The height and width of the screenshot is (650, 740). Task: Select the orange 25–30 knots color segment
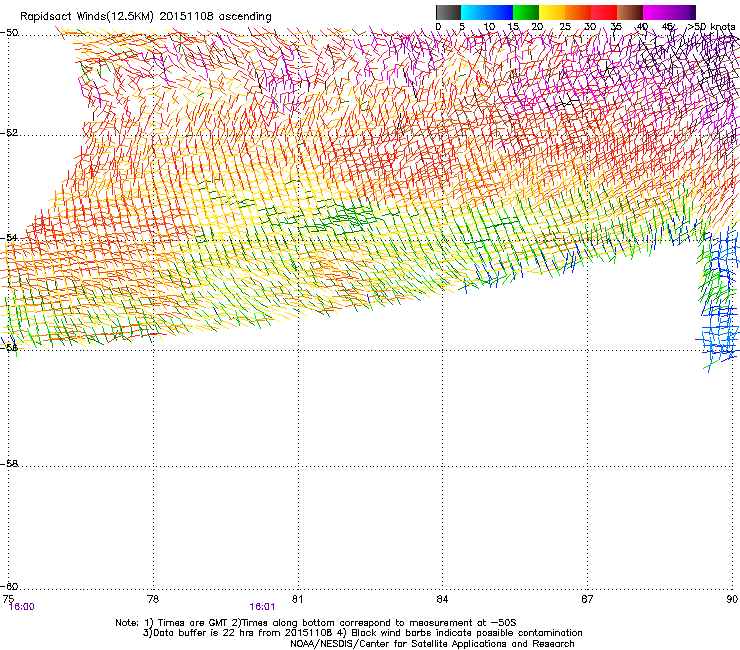pos(578,12)
